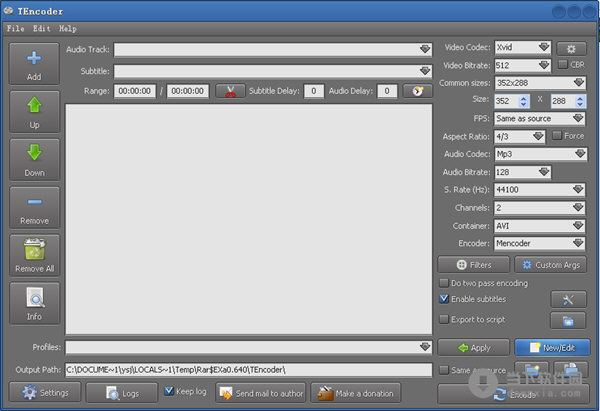The image size is (600, 411).
Task: Click the Encode button
Action: point(513,394)
